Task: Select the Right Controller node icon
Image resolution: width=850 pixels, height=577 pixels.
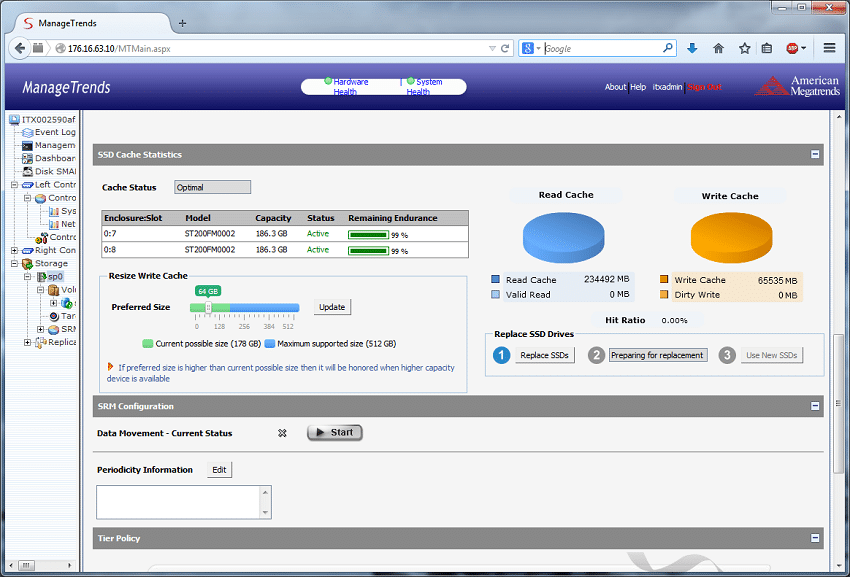Action: 28,251
